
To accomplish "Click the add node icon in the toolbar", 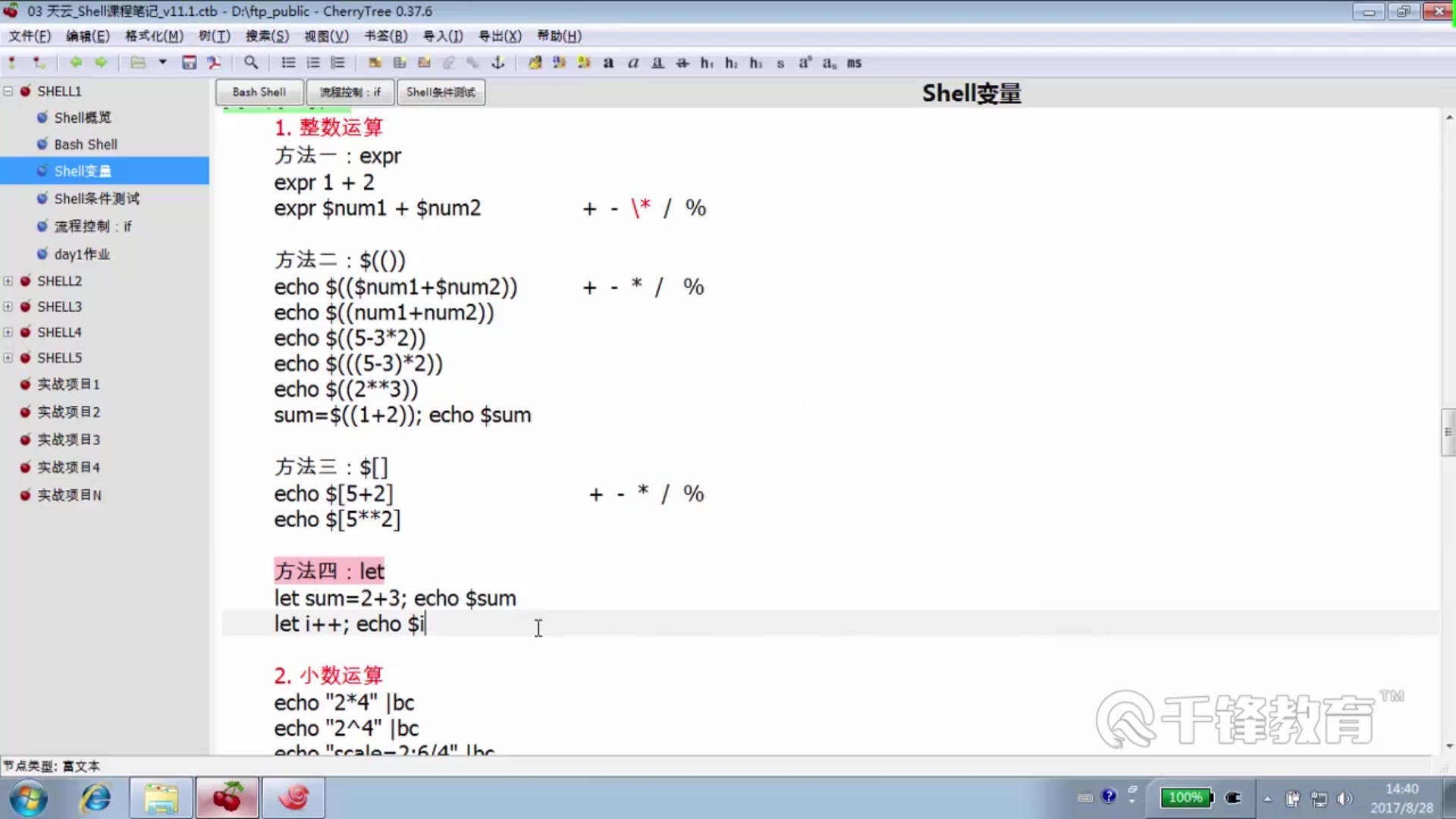I will tap(12, 63).
